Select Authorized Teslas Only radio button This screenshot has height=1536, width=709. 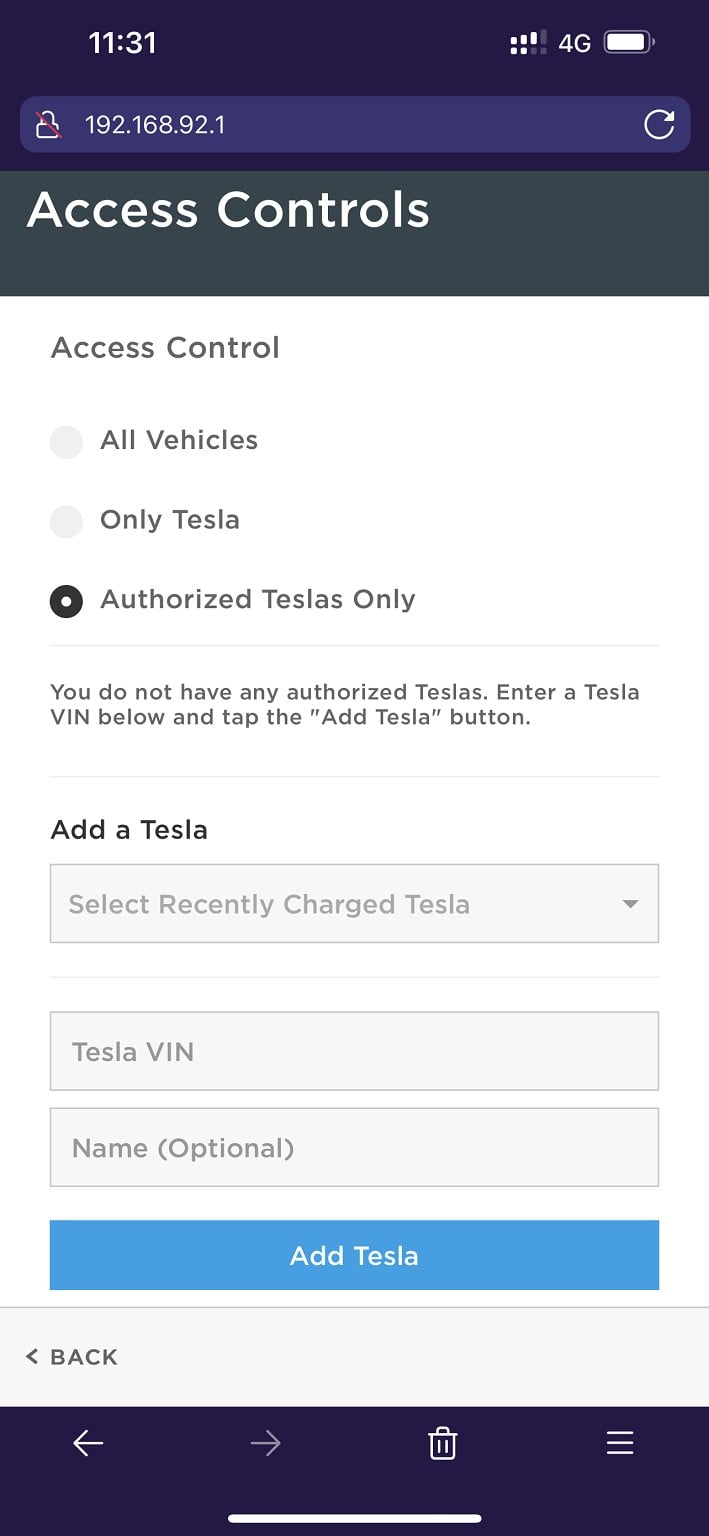point(66,601)
